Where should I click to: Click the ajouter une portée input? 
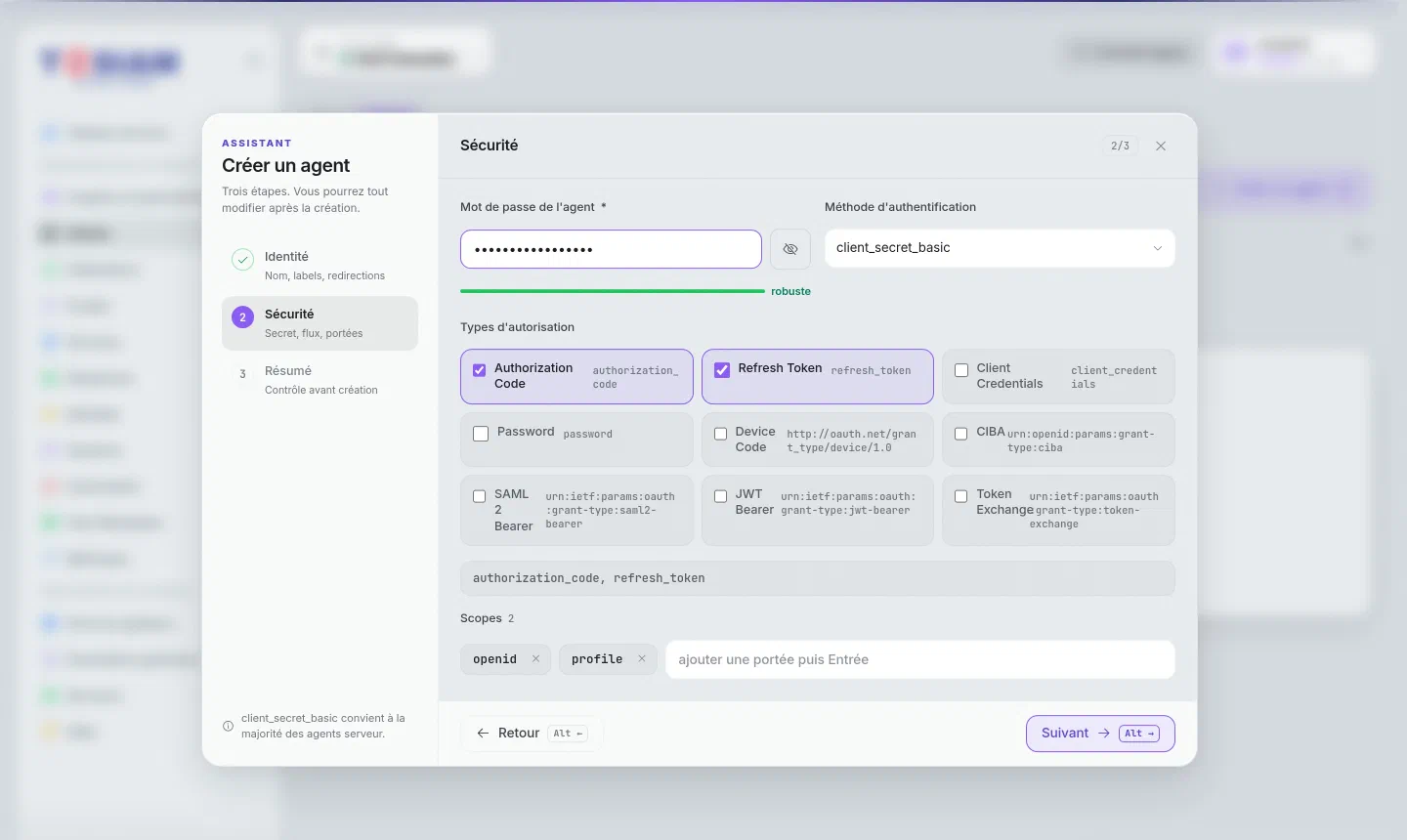pyautogui.click(x=919, y=659)
